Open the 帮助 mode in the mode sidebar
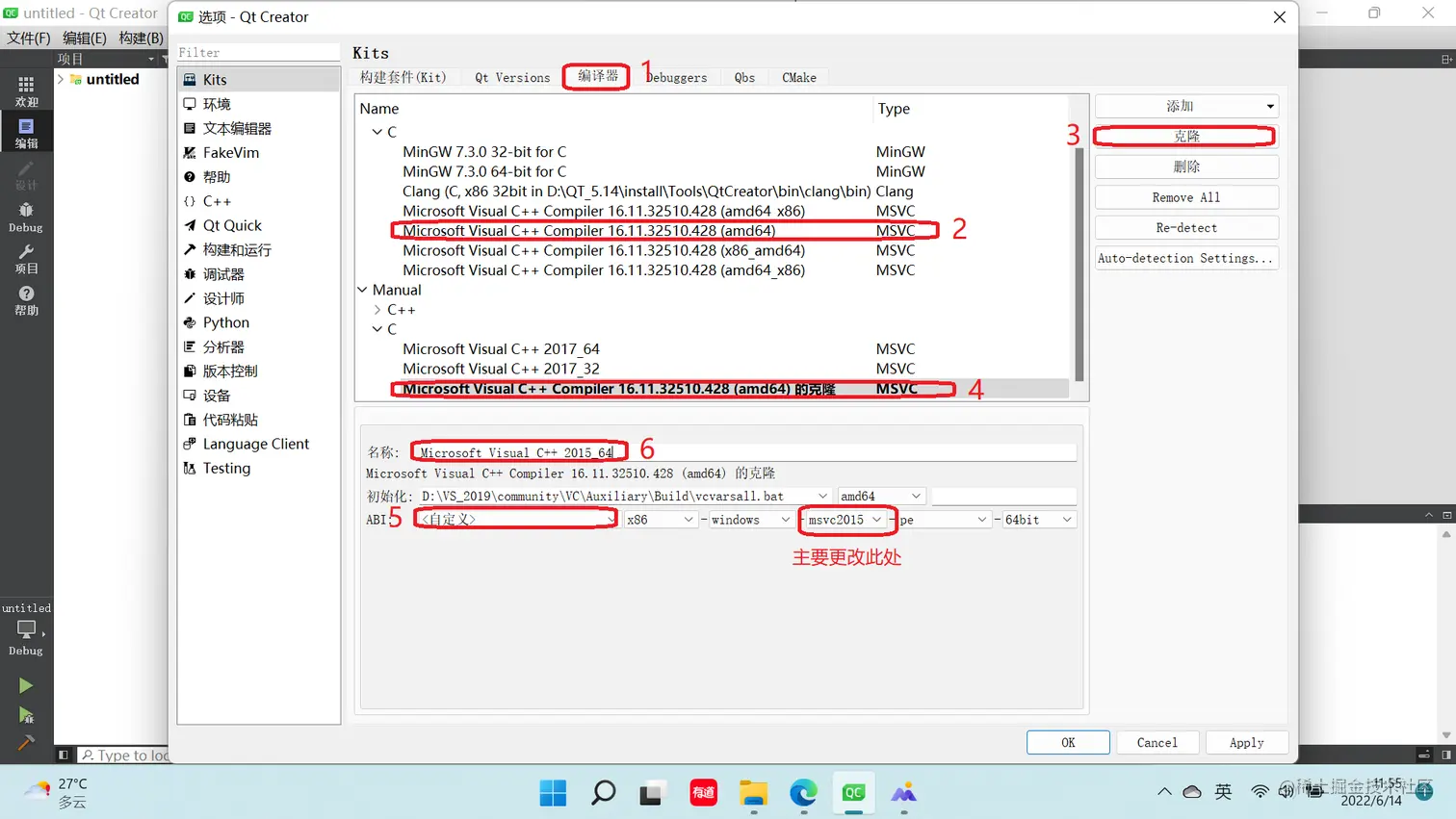This screenshot has width=1456, height=819. click(x=26, y=299)
